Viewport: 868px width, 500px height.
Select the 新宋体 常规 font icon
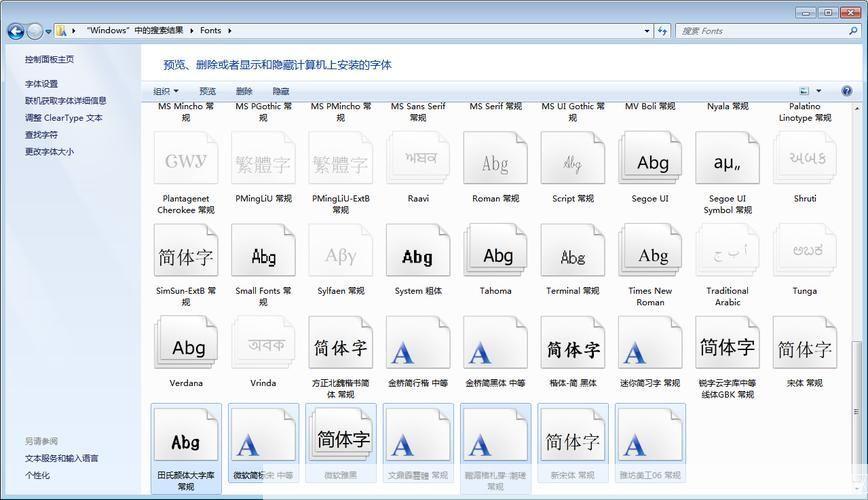click(573, 435)
